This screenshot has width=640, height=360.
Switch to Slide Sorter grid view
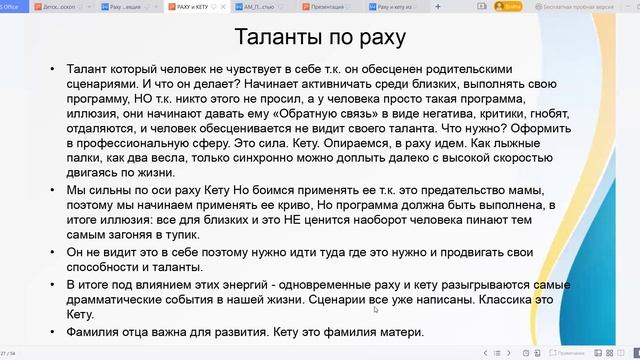609,353
